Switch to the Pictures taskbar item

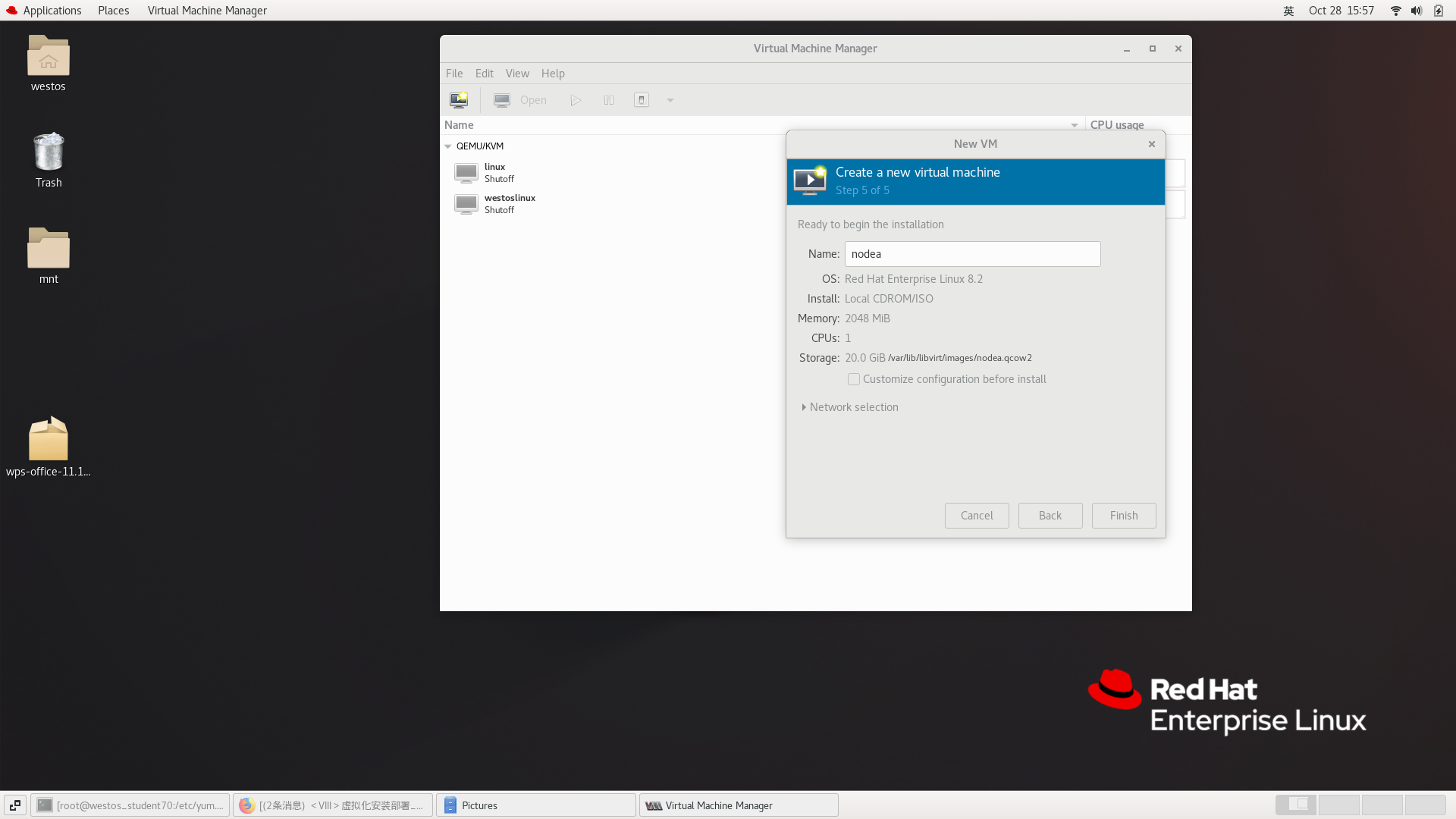[536, 805]
